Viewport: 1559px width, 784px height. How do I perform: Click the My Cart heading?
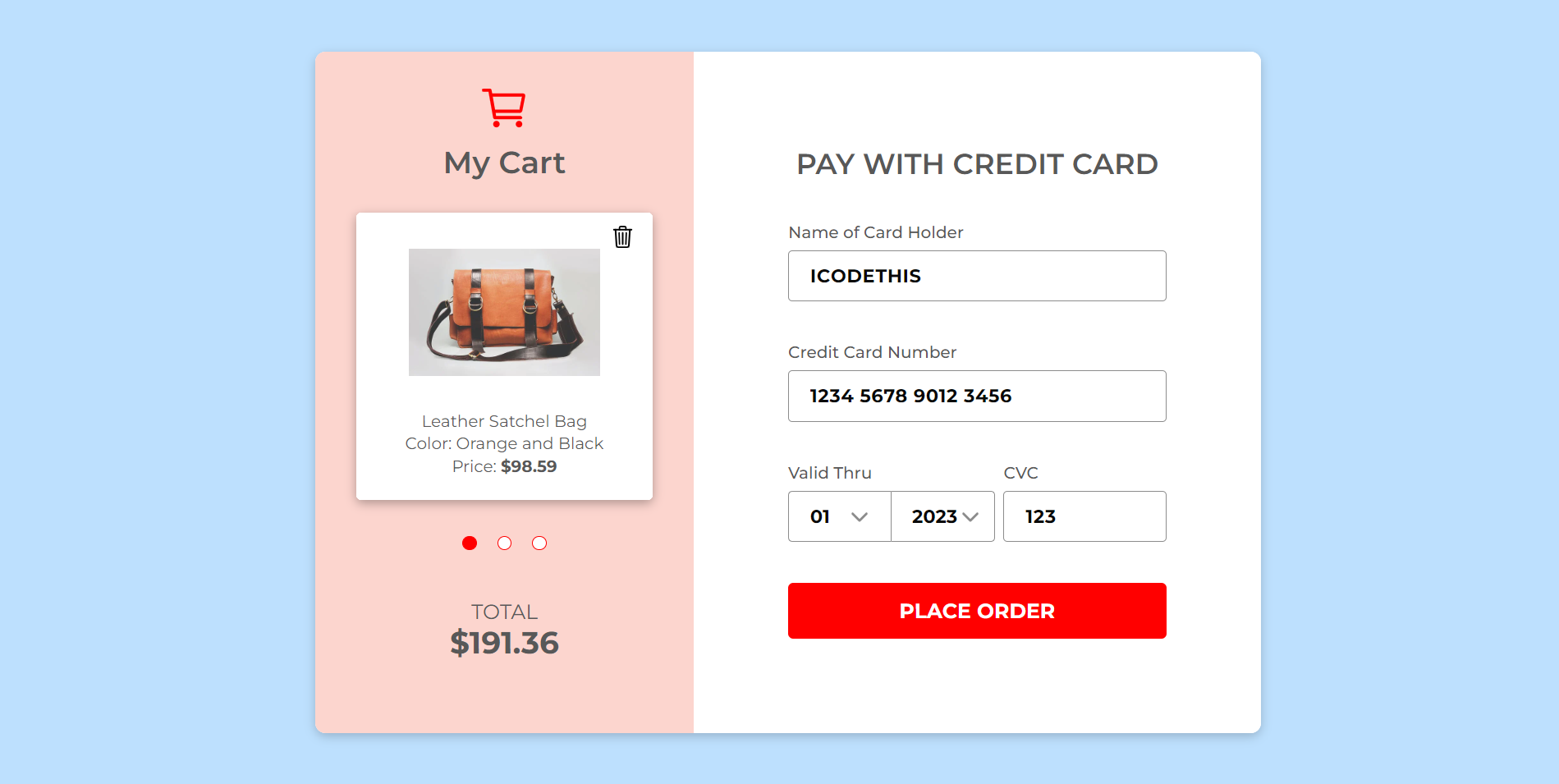503,163
